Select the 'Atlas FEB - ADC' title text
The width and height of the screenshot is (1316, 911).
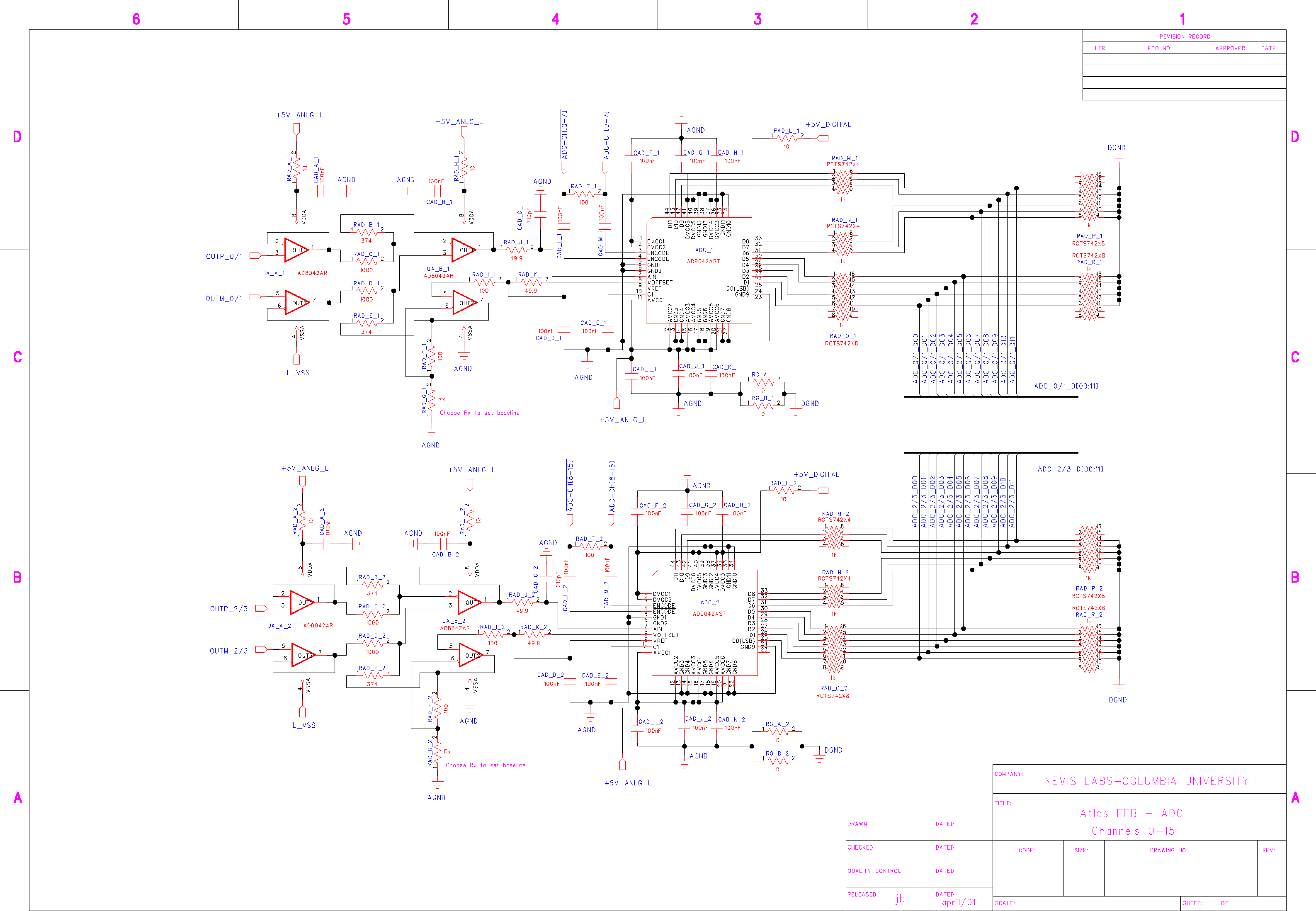(1131, 814)
